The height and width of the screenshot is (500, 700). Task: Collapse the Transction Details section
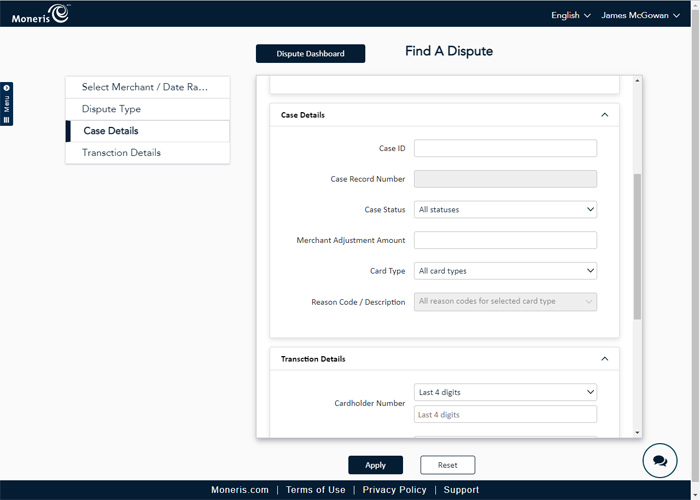point(604,359)
